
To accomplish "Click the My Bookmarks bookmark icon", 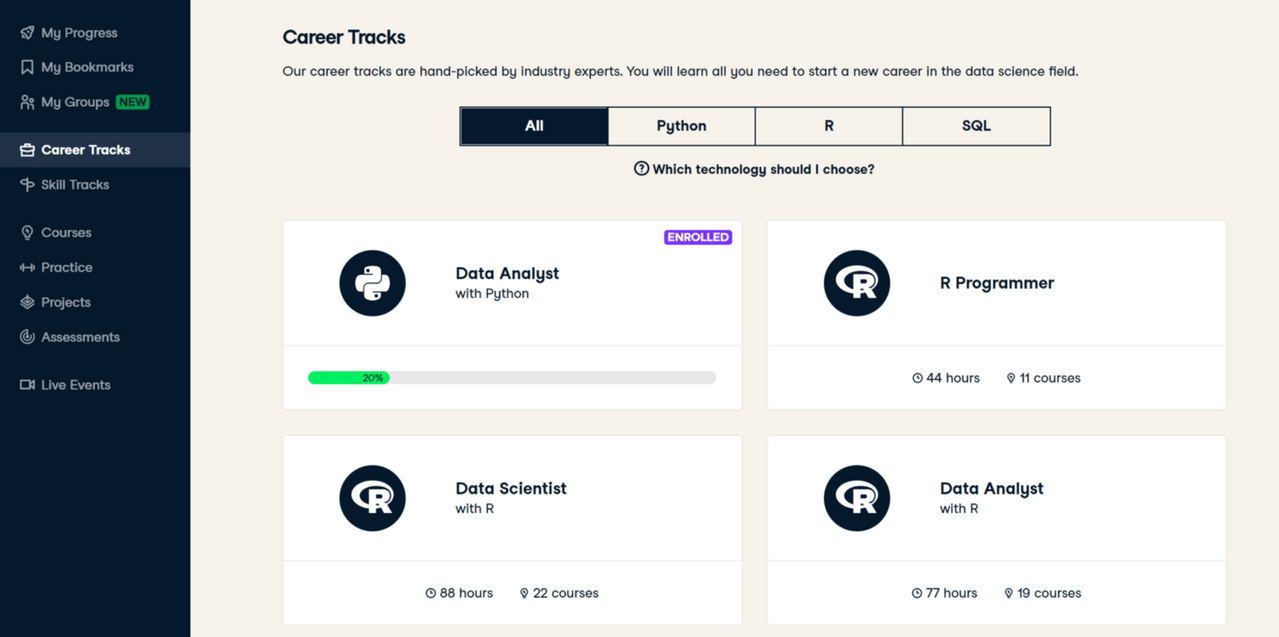I will pyautogui.click(x=27, y=67).
